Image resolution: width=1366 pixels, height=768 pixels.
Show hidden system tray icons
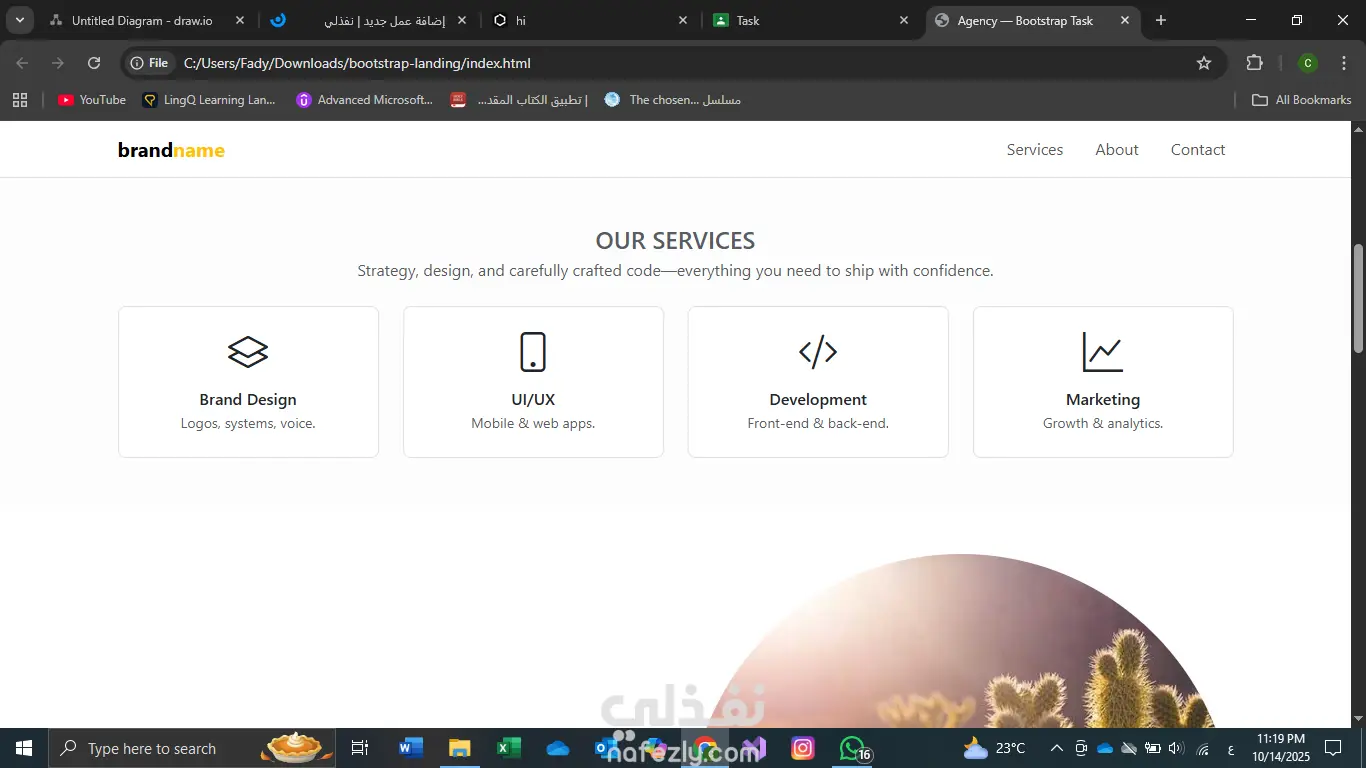(1056, 748)
